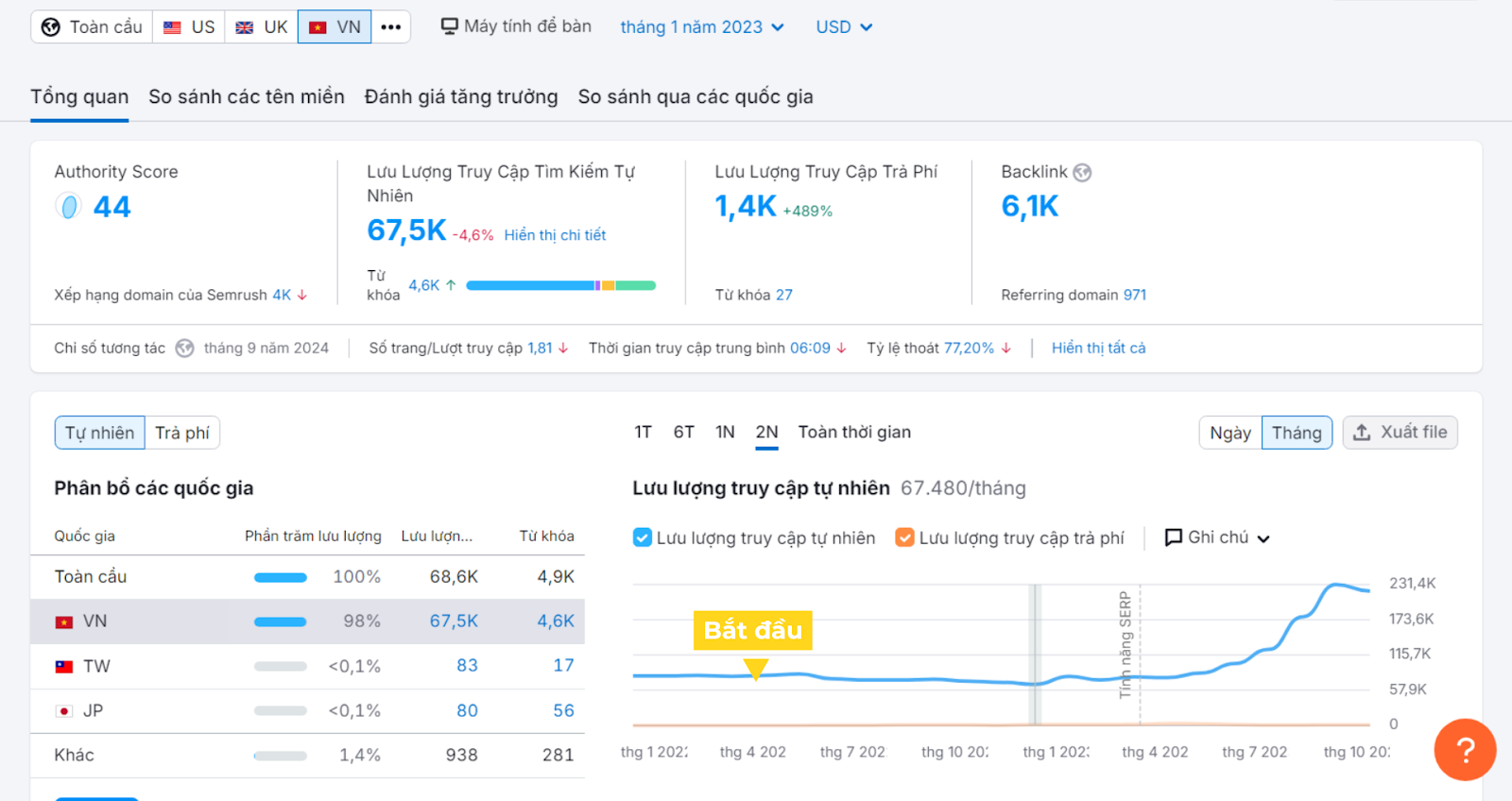Open So sánh qua các quốc gia tab
Viewport: 1512px width, 801px height.
click(x=696, y=96)
